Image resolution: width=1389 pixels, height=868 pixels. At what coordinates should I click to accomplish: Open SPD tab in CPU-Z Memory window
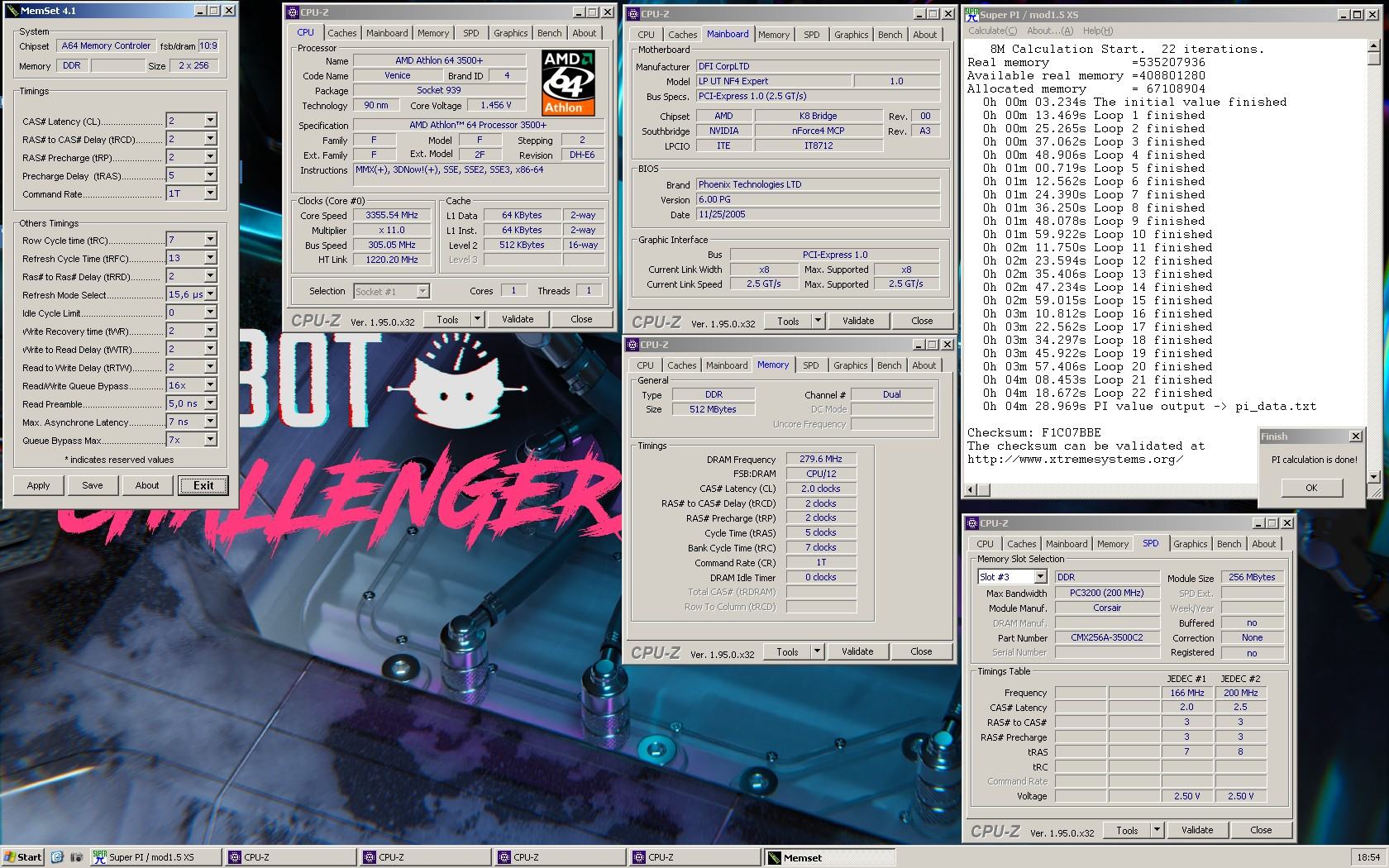point(810,365)
